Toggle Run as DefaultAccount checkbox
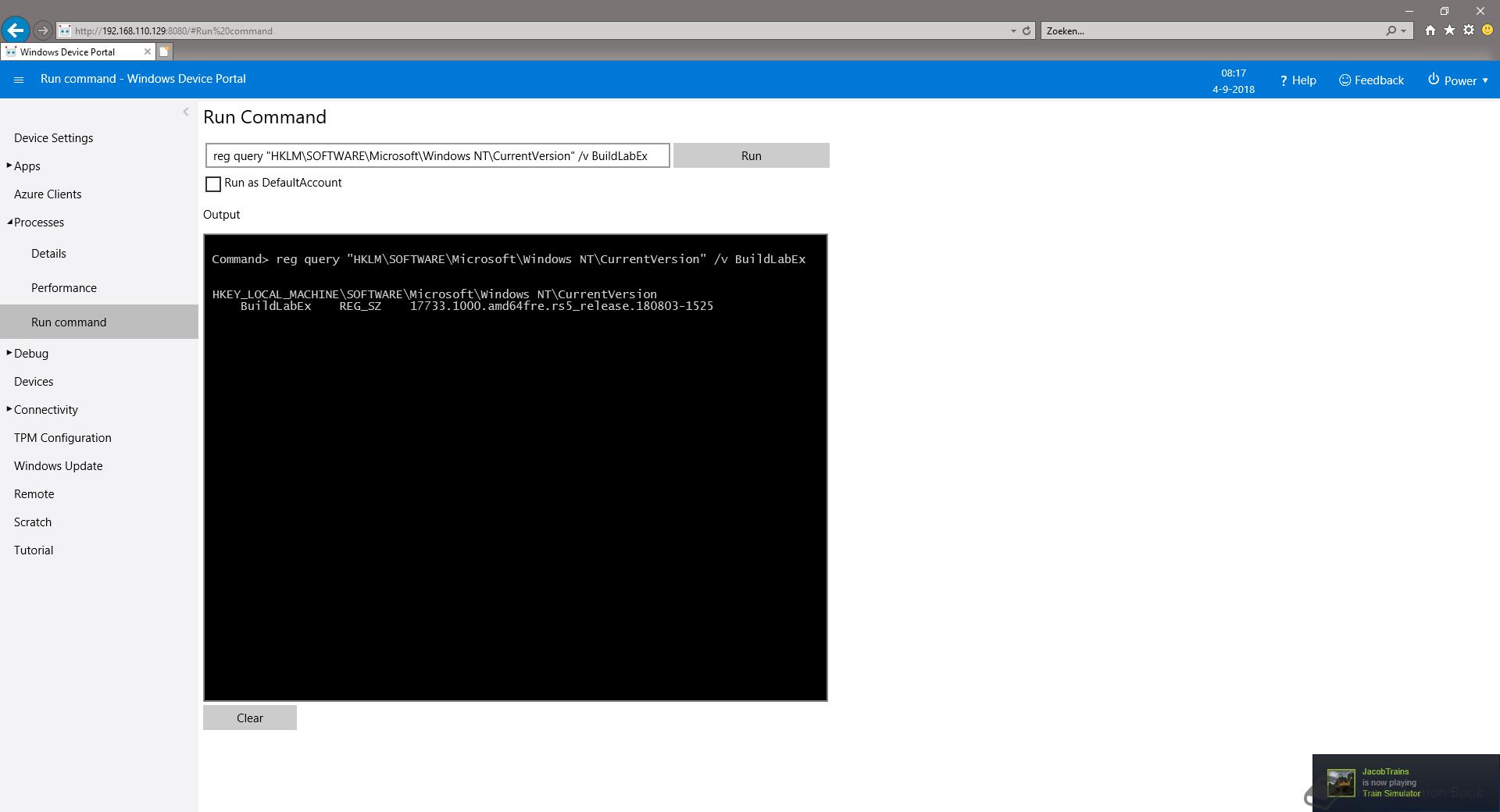Screen dimensions: 1500x812 pyautogui.click(x=212, y=184)
